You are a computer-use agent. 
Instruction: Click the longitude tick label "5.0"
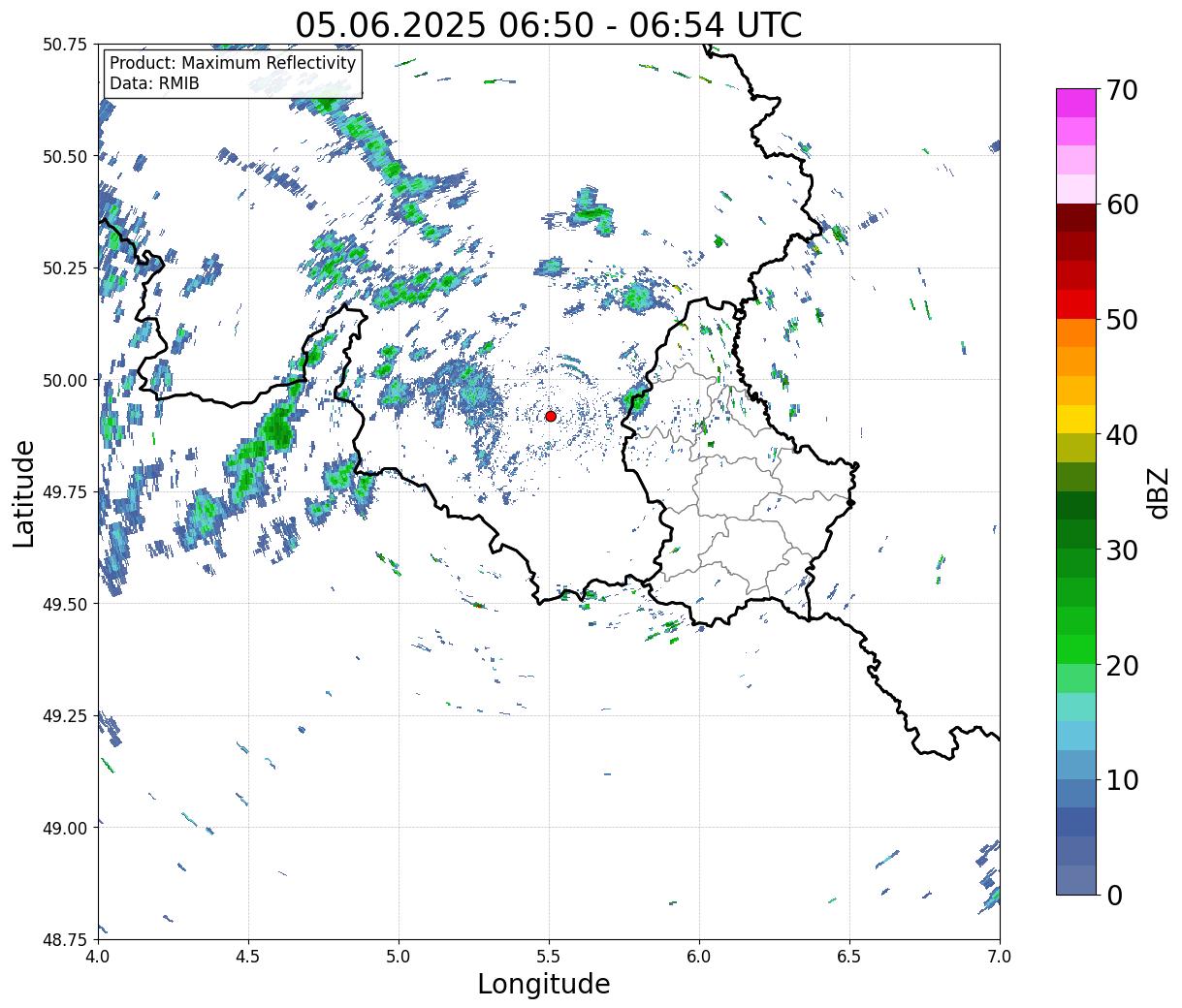click(399, 957)
